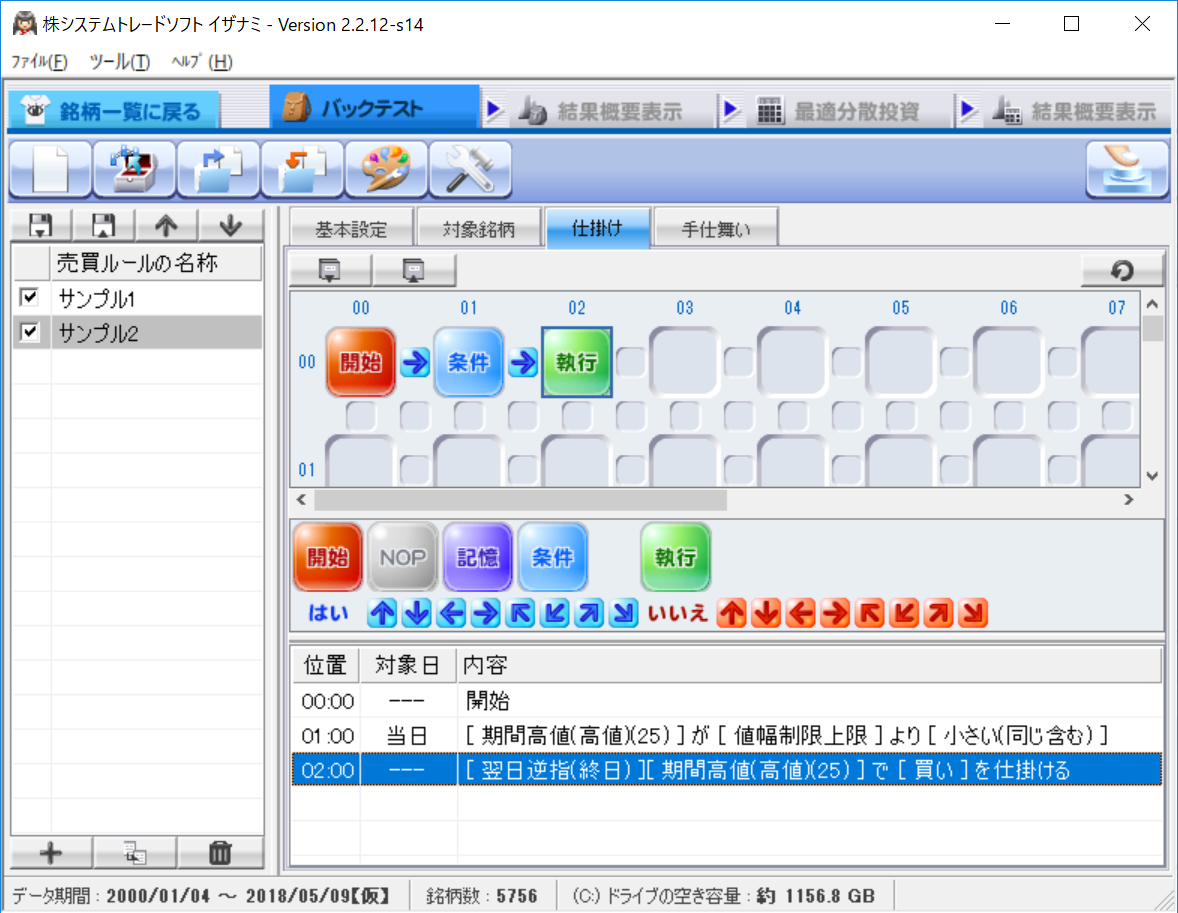This screenshot has width=1178, height=913.
Task: Click the 条件 block in the flowchart grid
Action: click(469, 362)
